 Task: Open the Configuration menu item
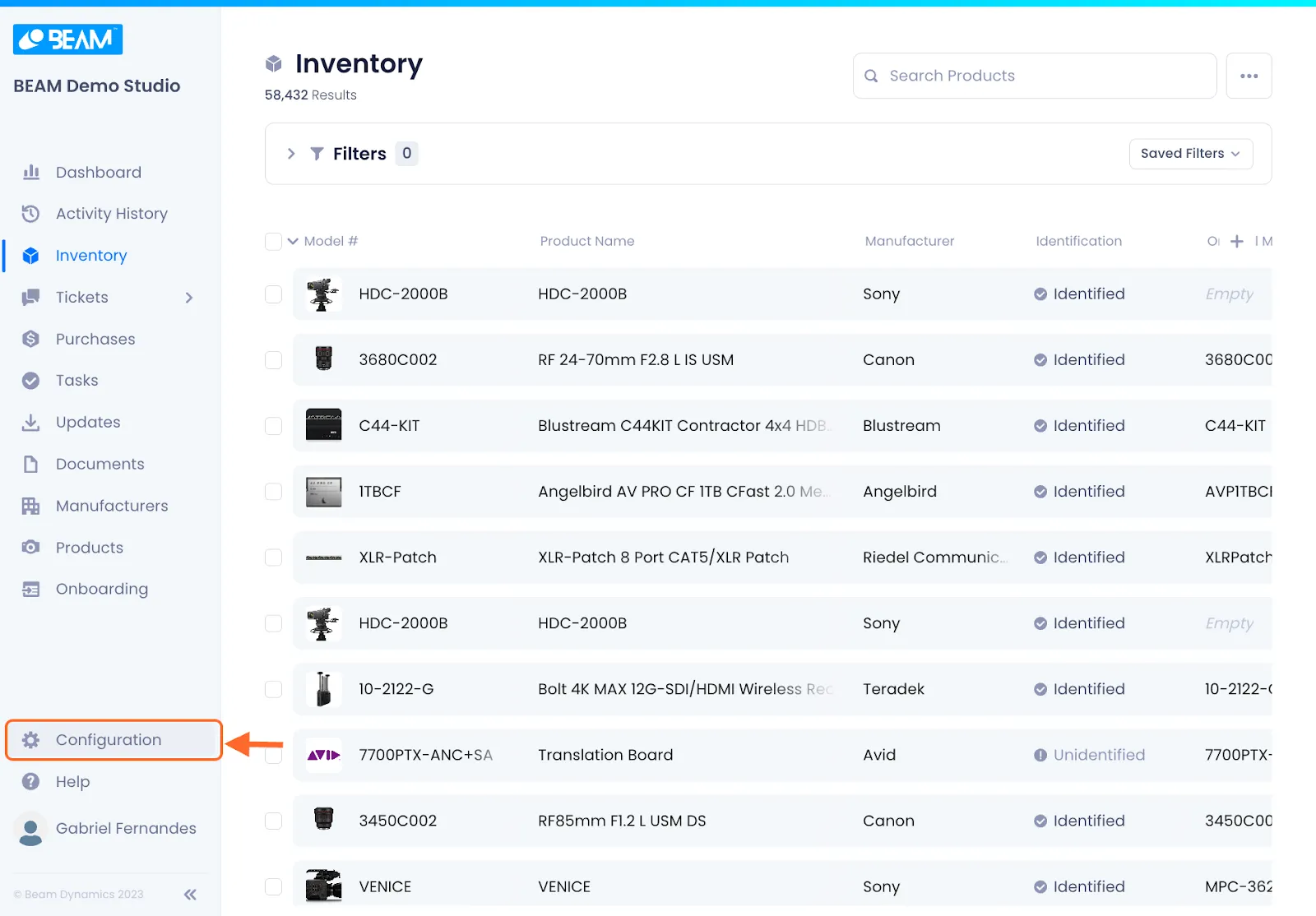tap(114, 740)
